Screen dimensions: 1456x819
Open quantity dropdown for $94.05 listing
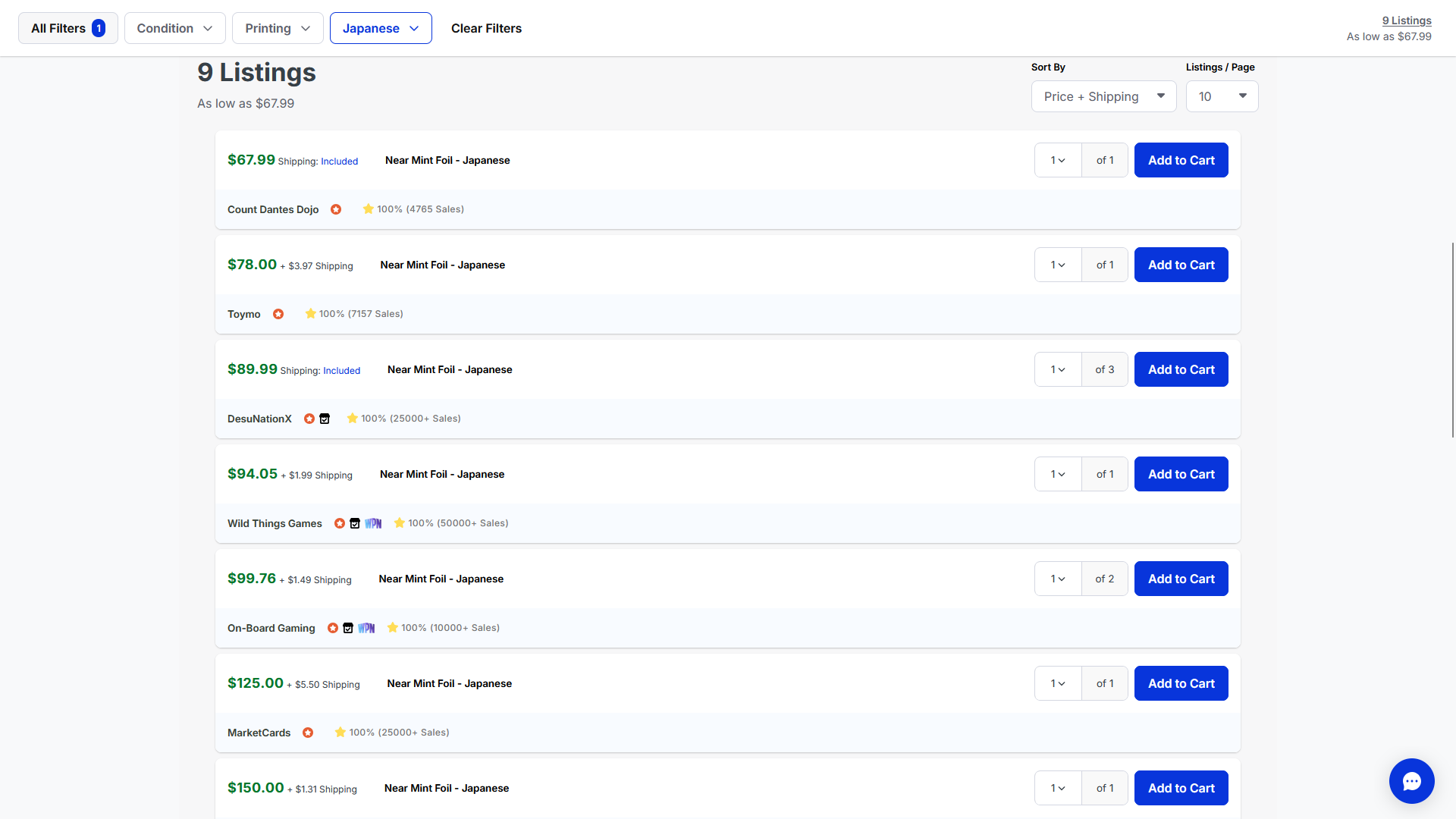(x=1058, y=474)
